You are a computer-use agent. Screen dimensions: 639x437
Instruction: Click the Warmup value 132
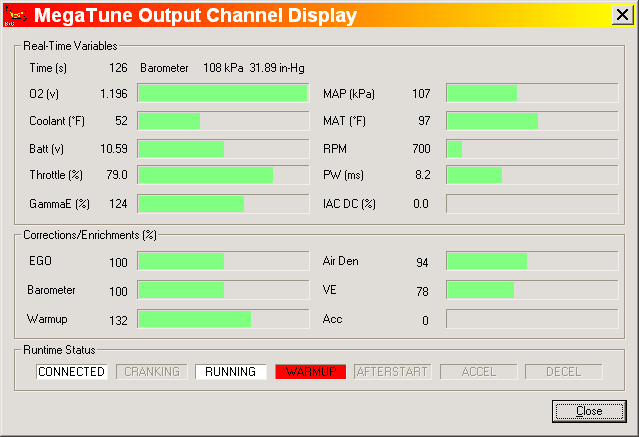point(118,320)
